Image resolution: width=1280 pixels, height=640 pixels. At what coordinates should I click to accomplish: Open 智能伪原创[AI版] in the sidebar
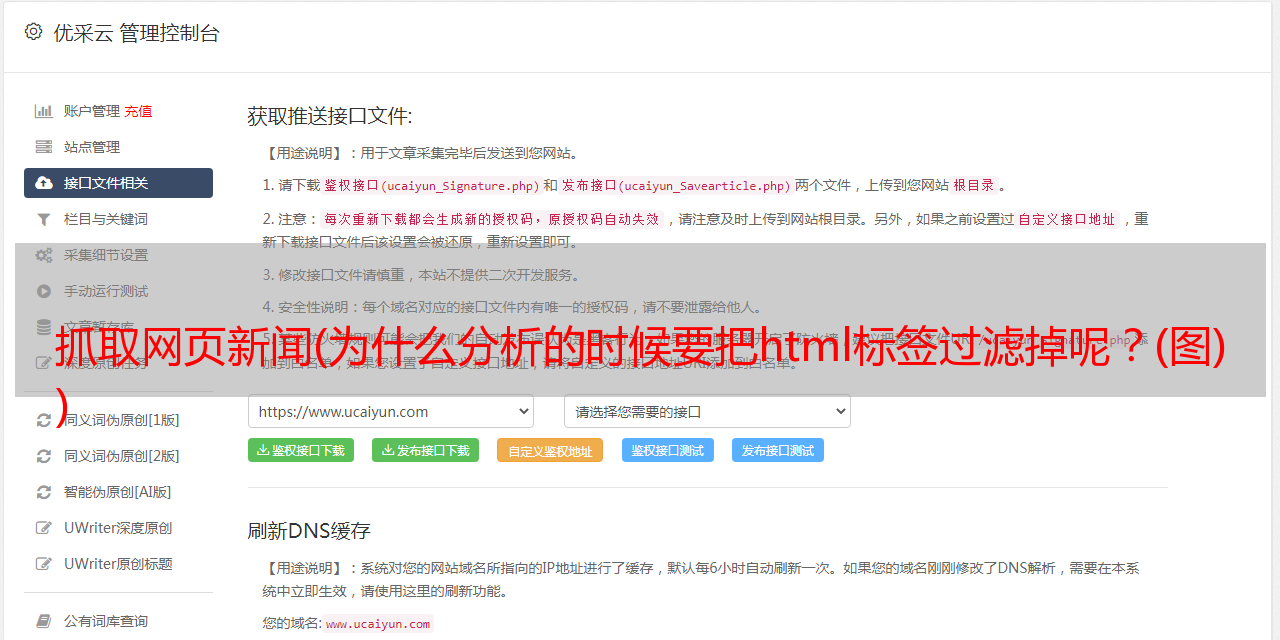118,492
